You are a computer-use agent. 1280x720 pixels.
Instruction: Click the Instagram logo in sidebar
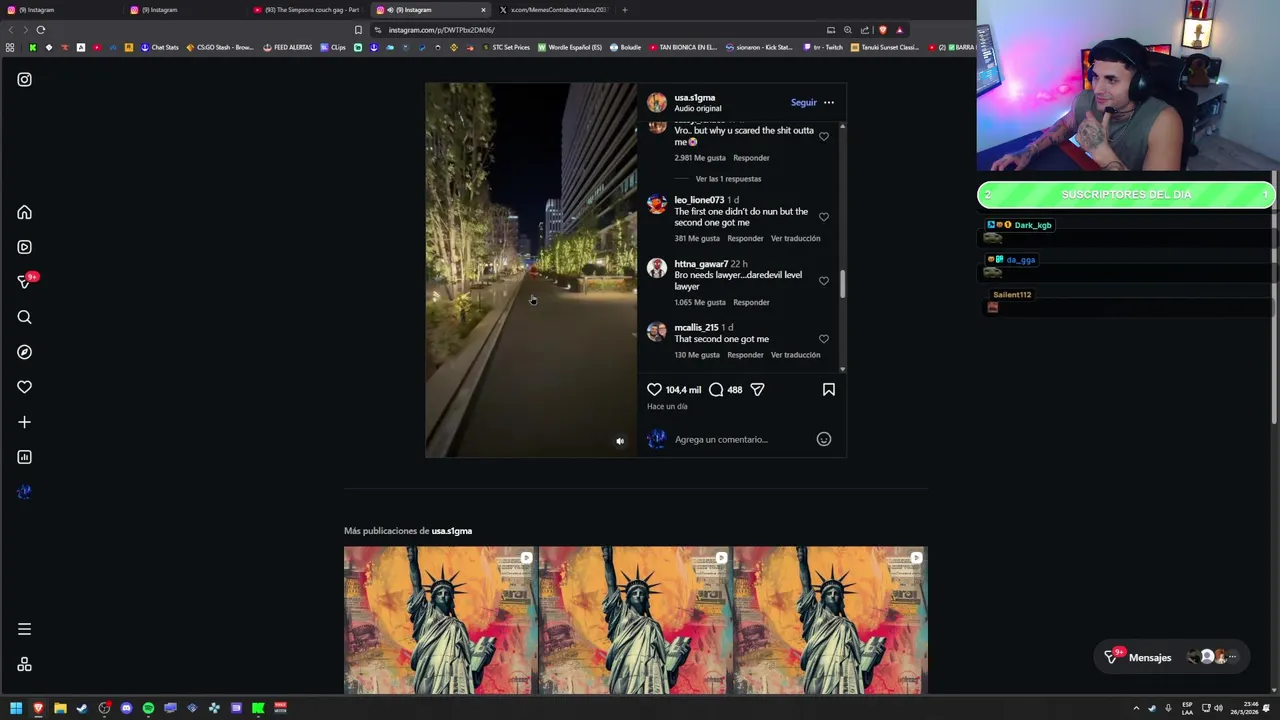pos(24,79)
